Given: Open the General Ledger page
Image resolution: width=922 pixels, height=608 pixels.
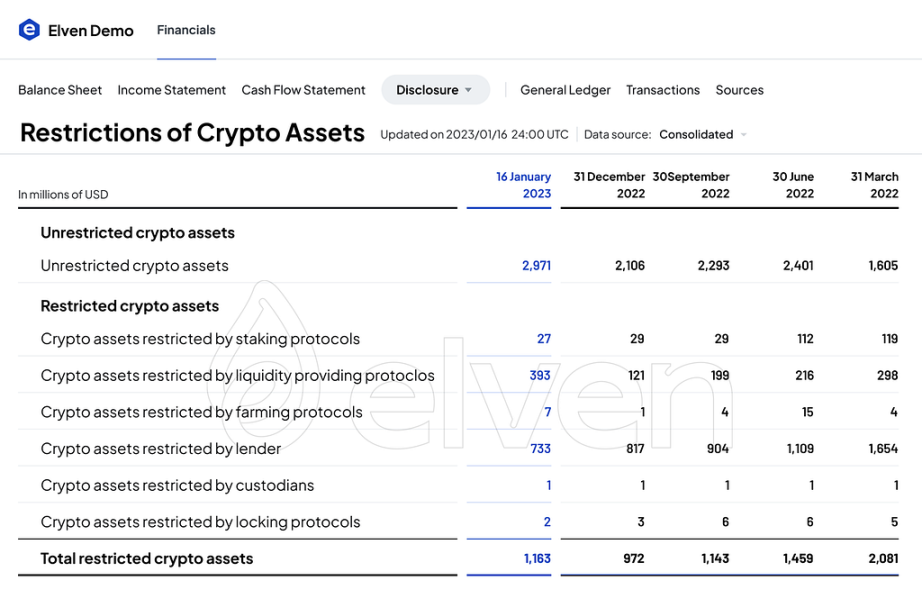Looking at the screenshot, I should (565, 90).
